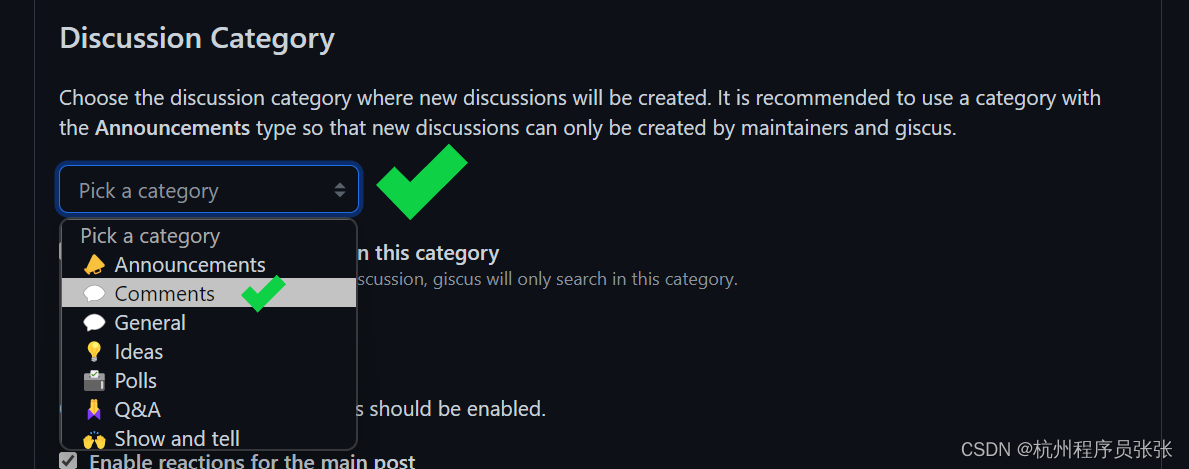Click the raised hands icon beside Show and tell
The image size is (1189, 469).
coord(94,439)
